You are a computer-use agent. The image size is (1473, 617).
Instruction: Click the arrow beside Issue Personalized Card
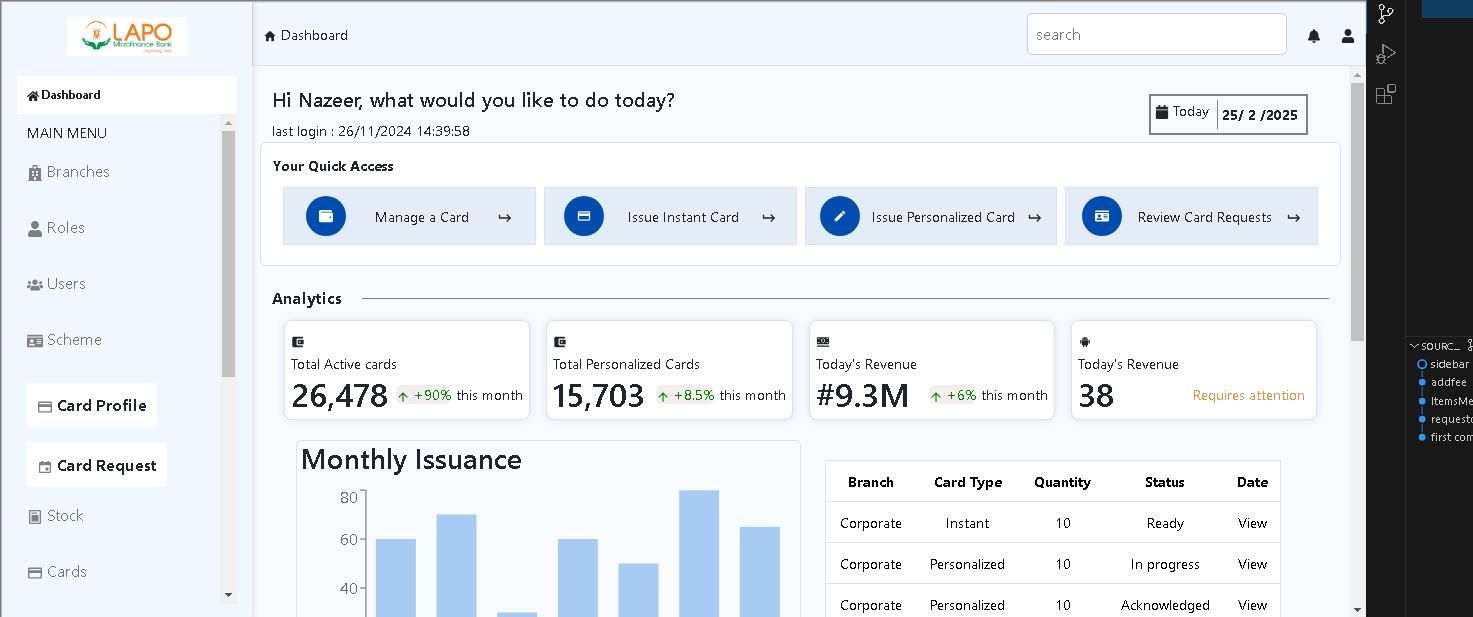1034,217
